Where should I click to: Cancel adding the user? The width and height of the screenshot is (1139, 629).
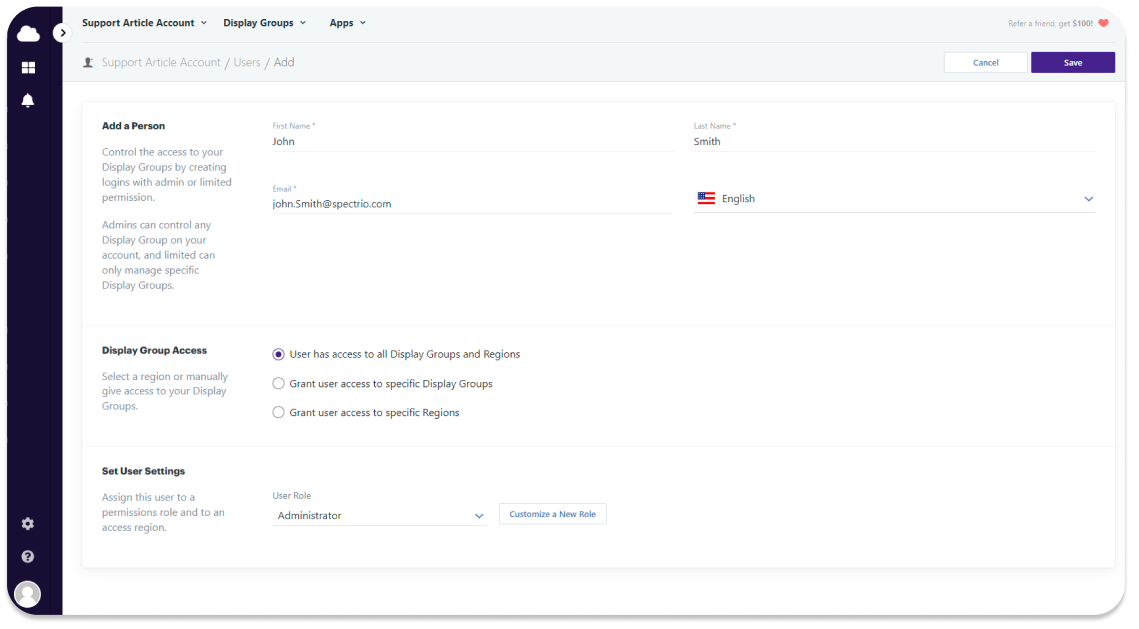(x=986, y=62)
